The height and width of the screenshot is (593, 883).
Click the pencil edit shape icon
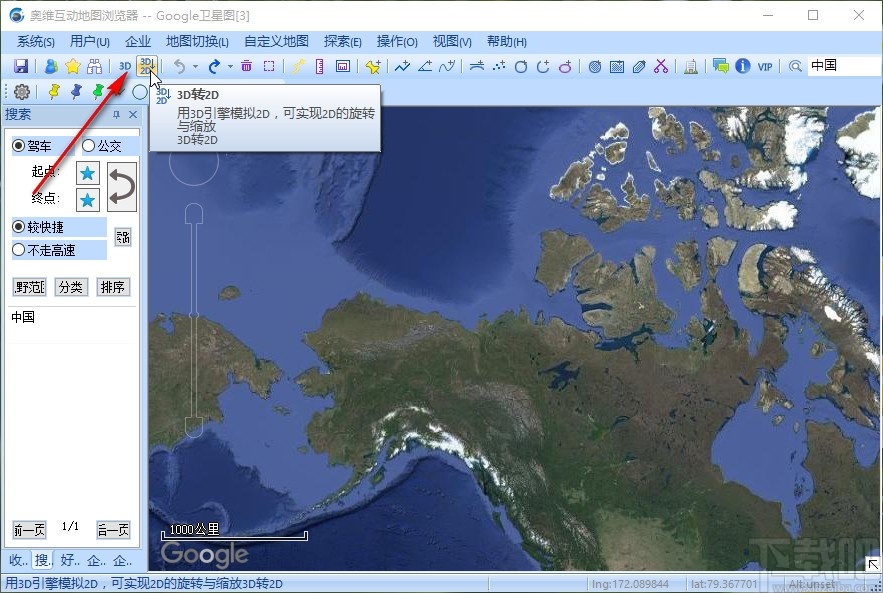639,66
